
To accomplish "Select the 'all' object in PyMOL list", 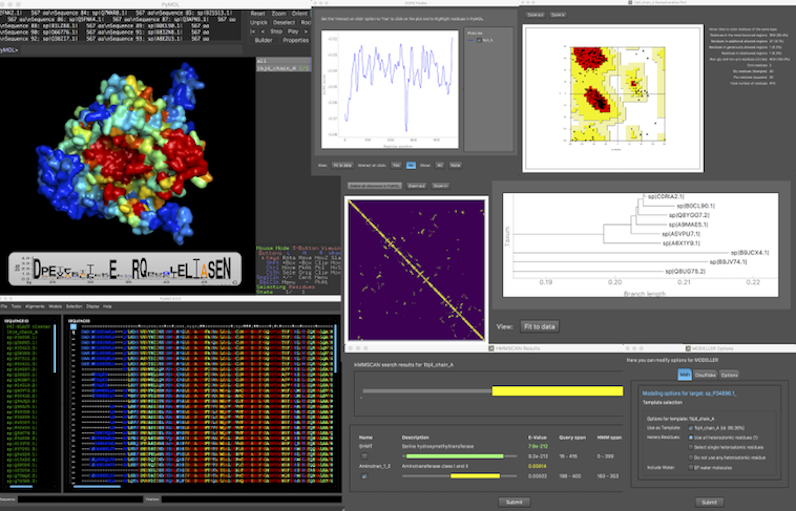I will [283, 61].
